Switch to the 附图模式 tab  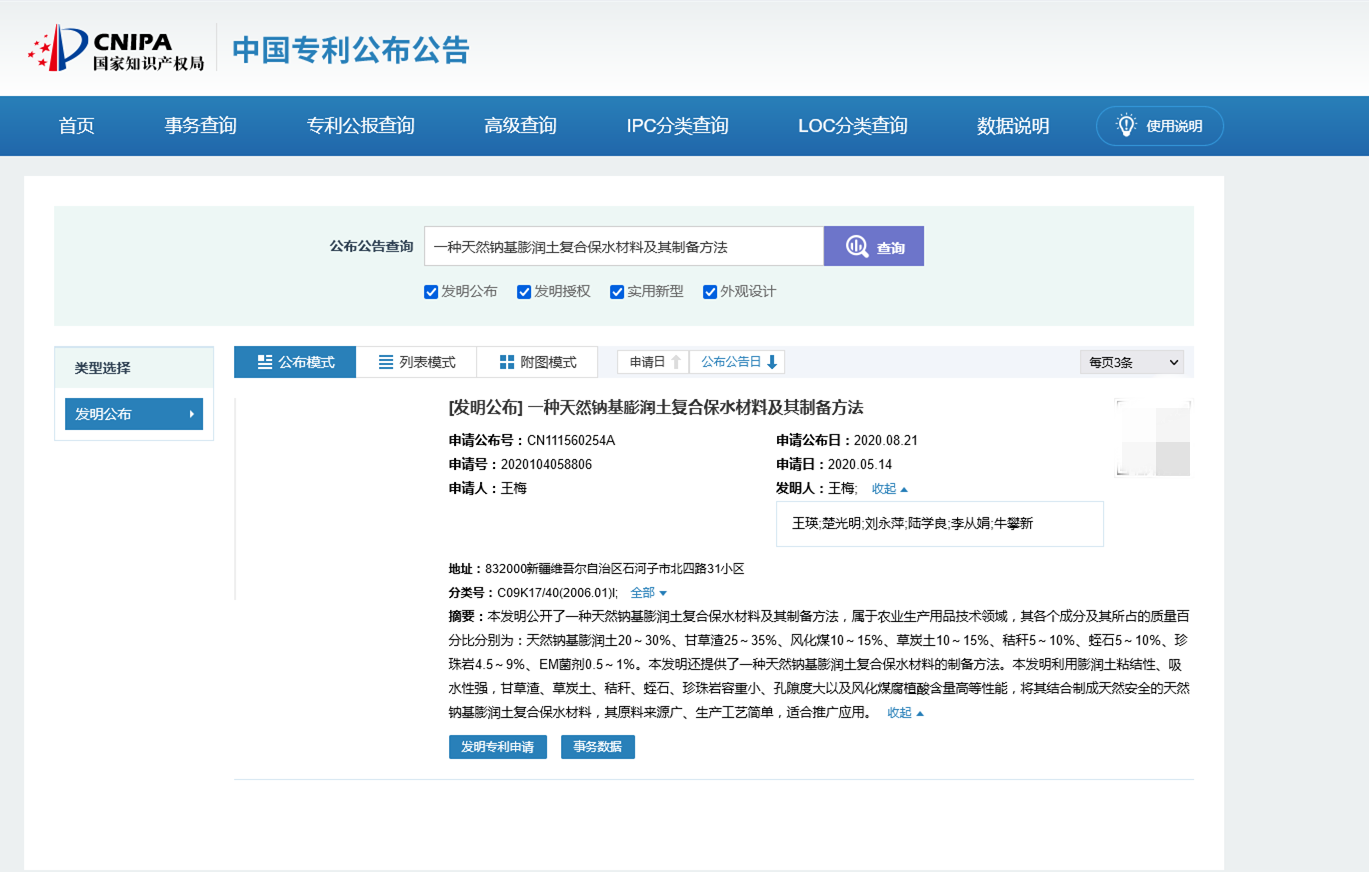(x=537, y=362)
